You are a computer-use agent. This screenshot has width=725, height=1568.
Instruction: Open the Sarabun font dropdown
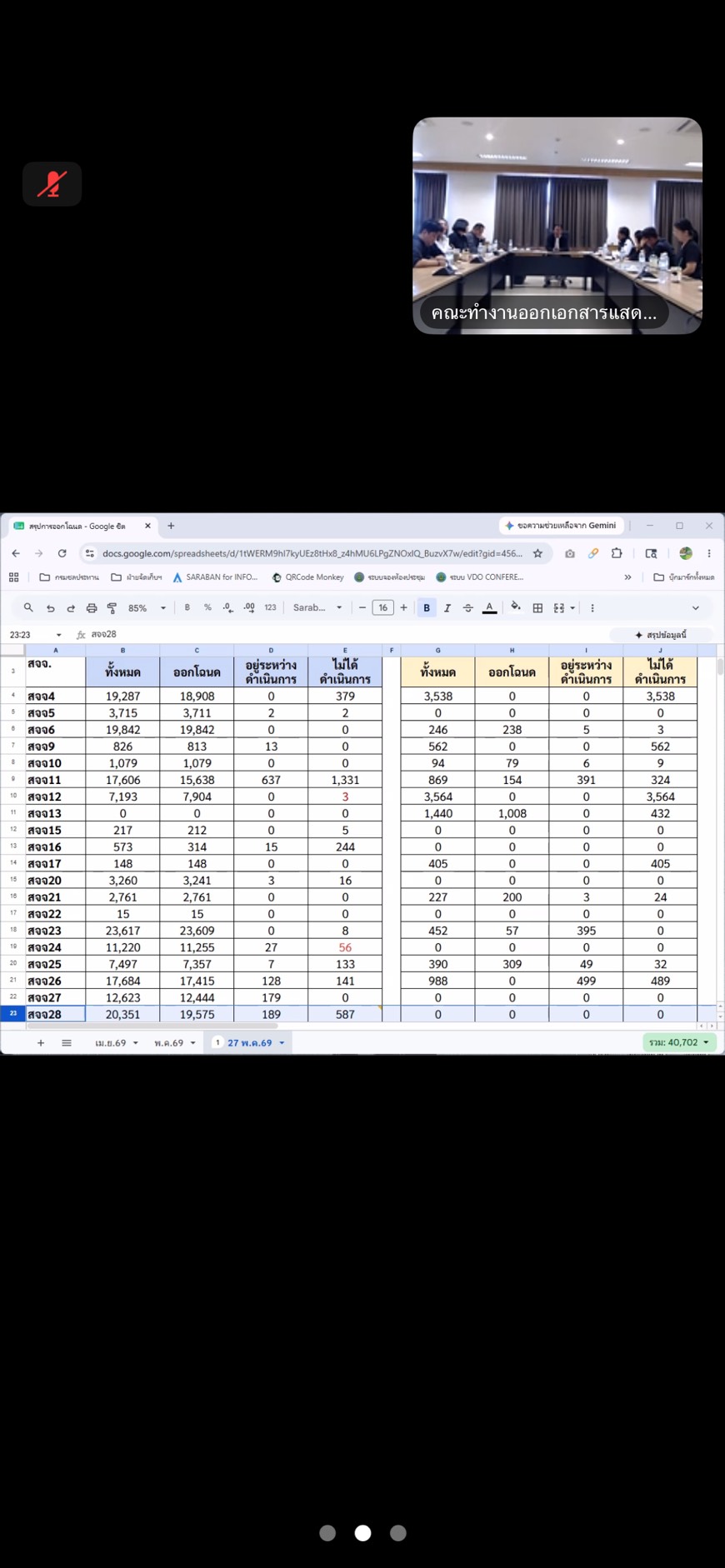(317, 607)
